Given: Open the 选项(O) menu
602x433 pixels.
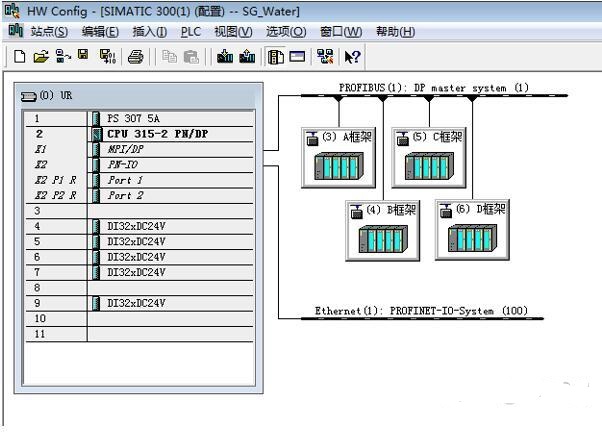Looking at the screenshot, I should pos(286,31).
